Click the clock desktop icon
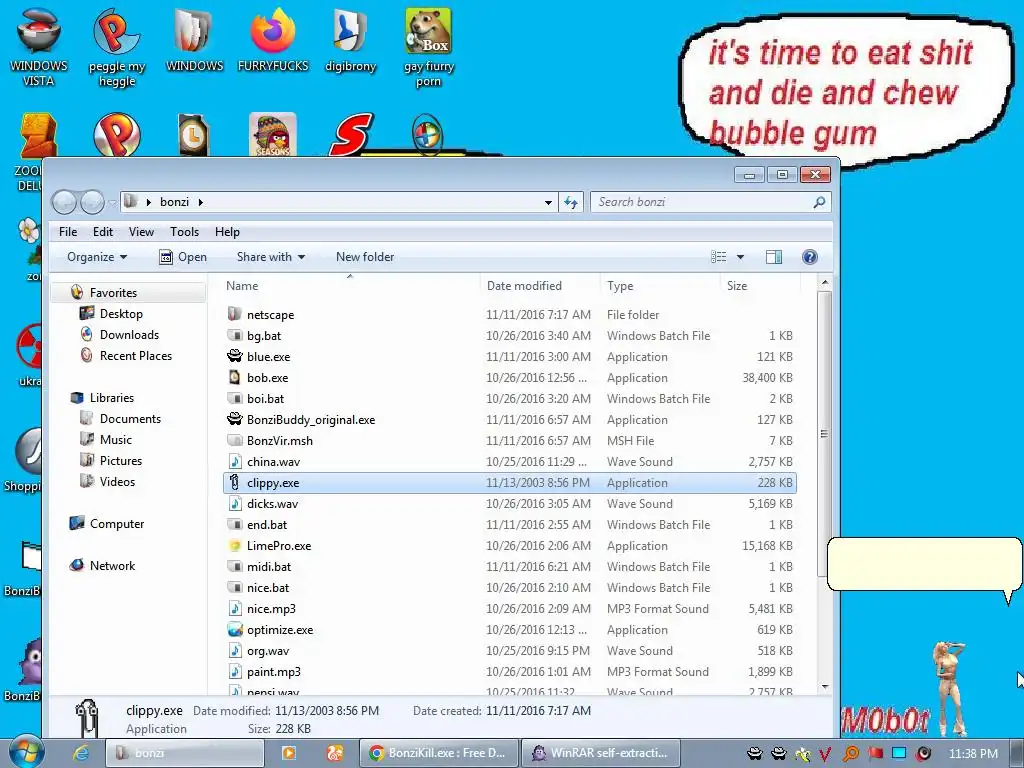This screenshot has width=1024, height=768. (x=193, y=134)
